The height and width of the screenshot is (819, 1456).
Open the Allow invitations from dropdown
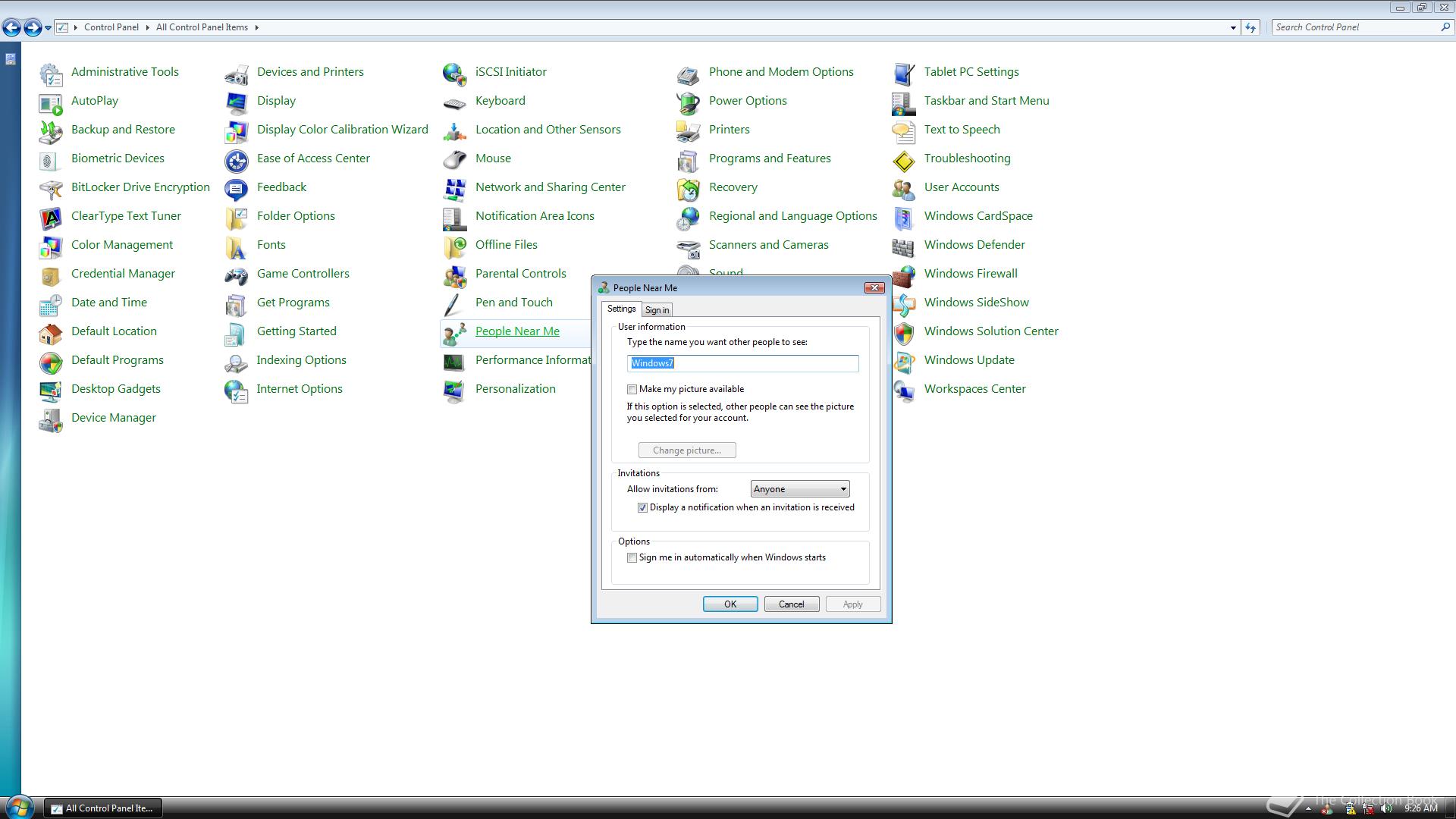click(x=800, y=489)
